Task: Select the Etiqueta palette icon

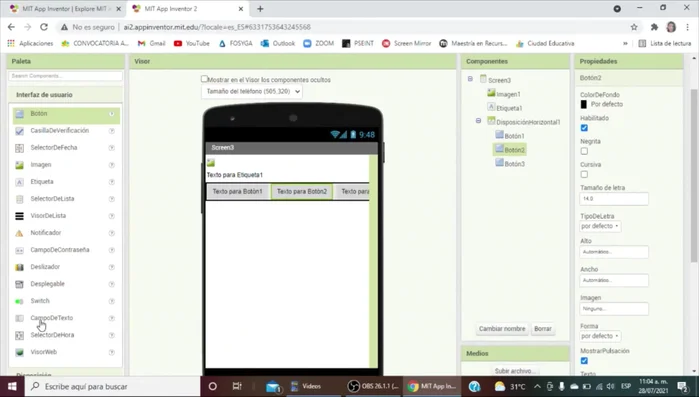Action: (20, 182)
